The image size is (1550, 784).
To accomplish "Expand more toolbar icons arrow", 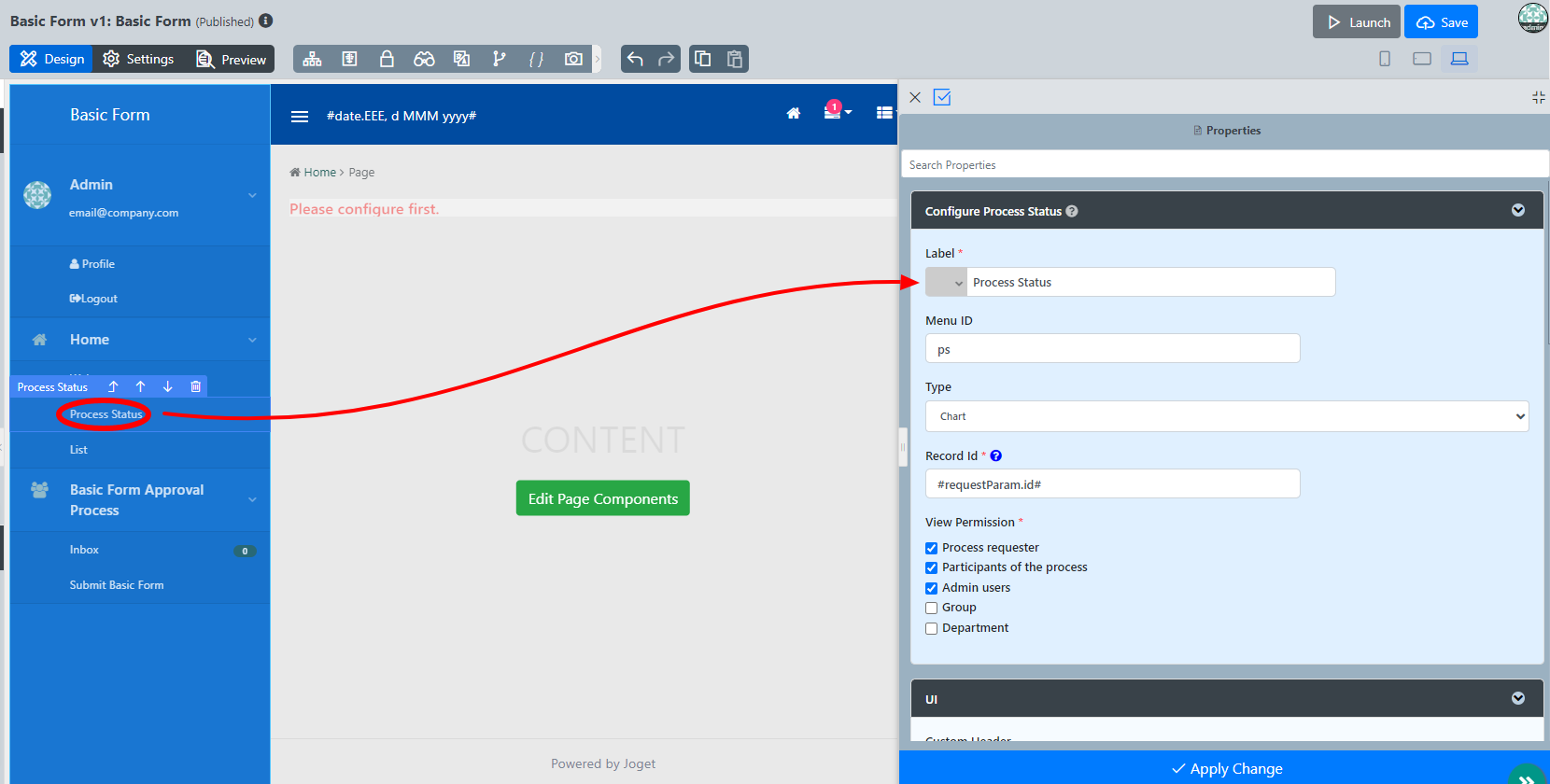I will (598, 59).
